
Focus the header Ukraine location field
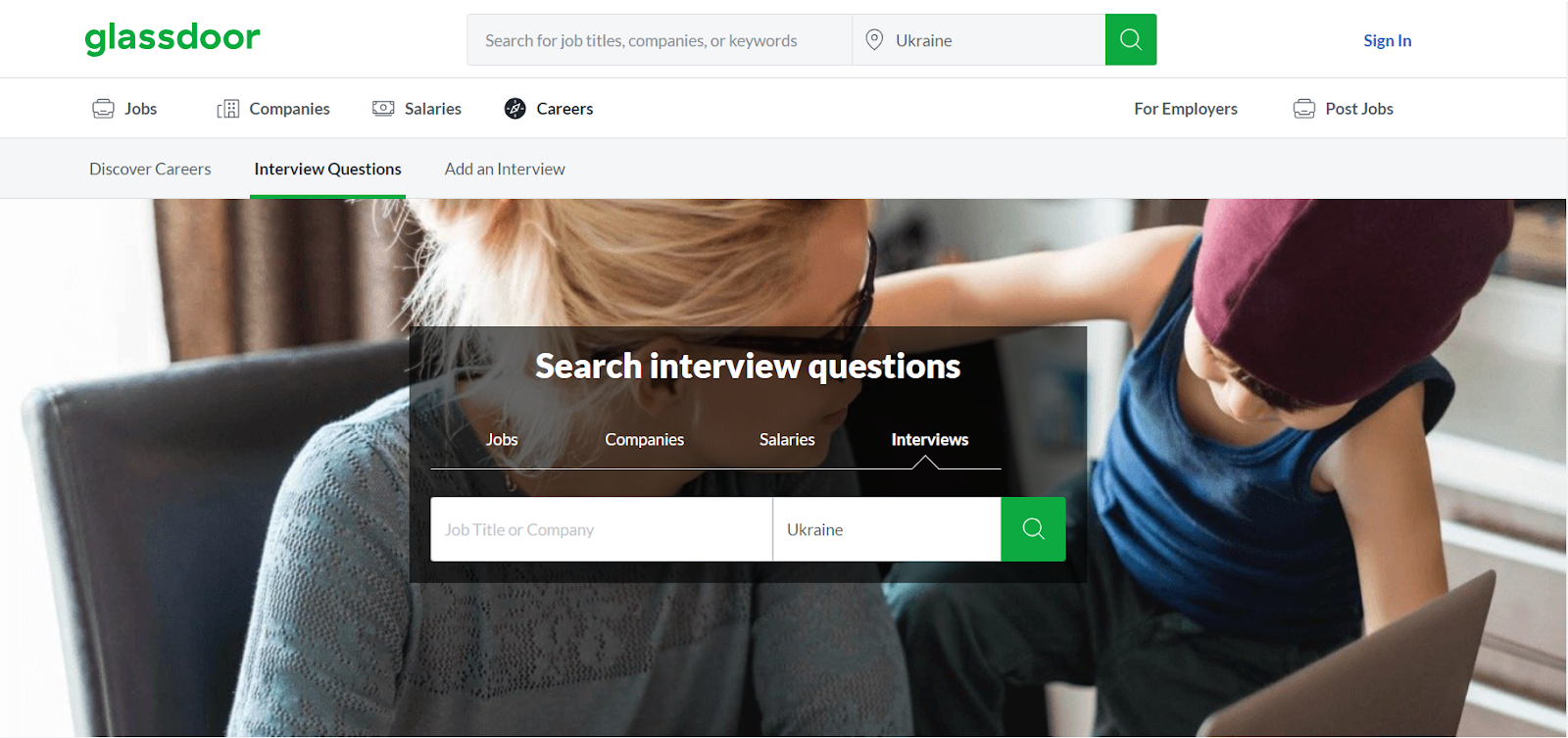point(979,40)
